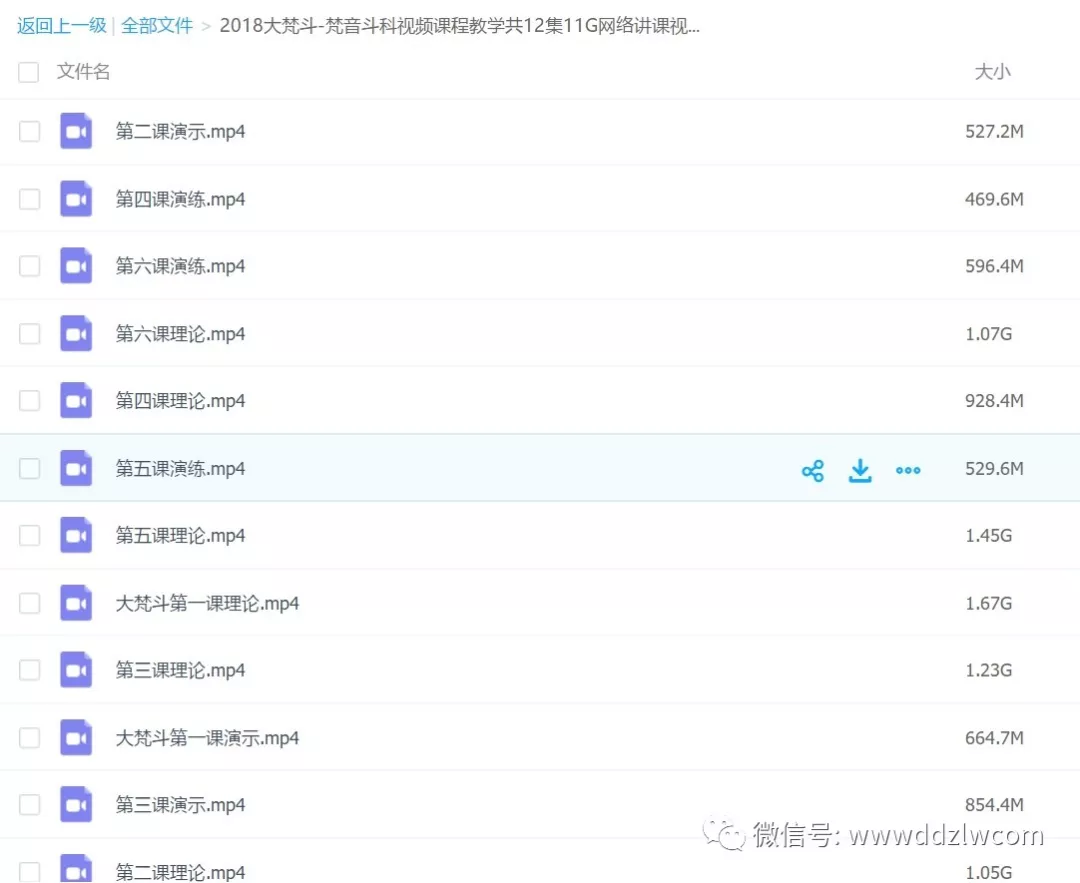The width and height of the screenshot is (1080, 883).
Task: Click the share icon on 第五课演练.mp4 row
Action: [813, 470]
